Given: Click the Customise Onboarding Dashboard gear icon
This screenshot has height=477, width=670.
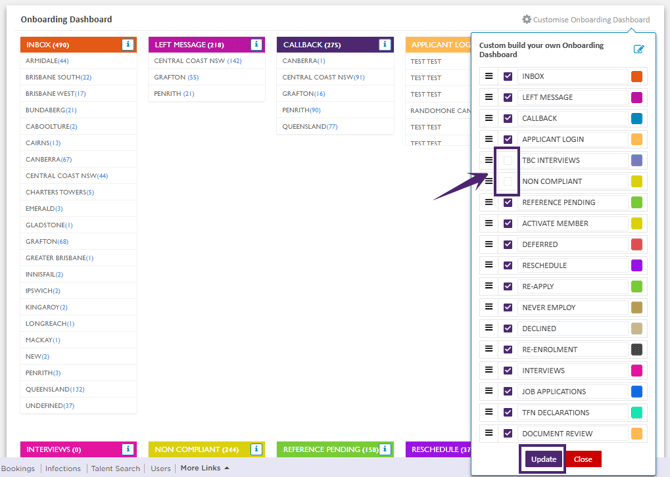Looking at the screenshot, I should pyautogui.click(x=526, y=19).
